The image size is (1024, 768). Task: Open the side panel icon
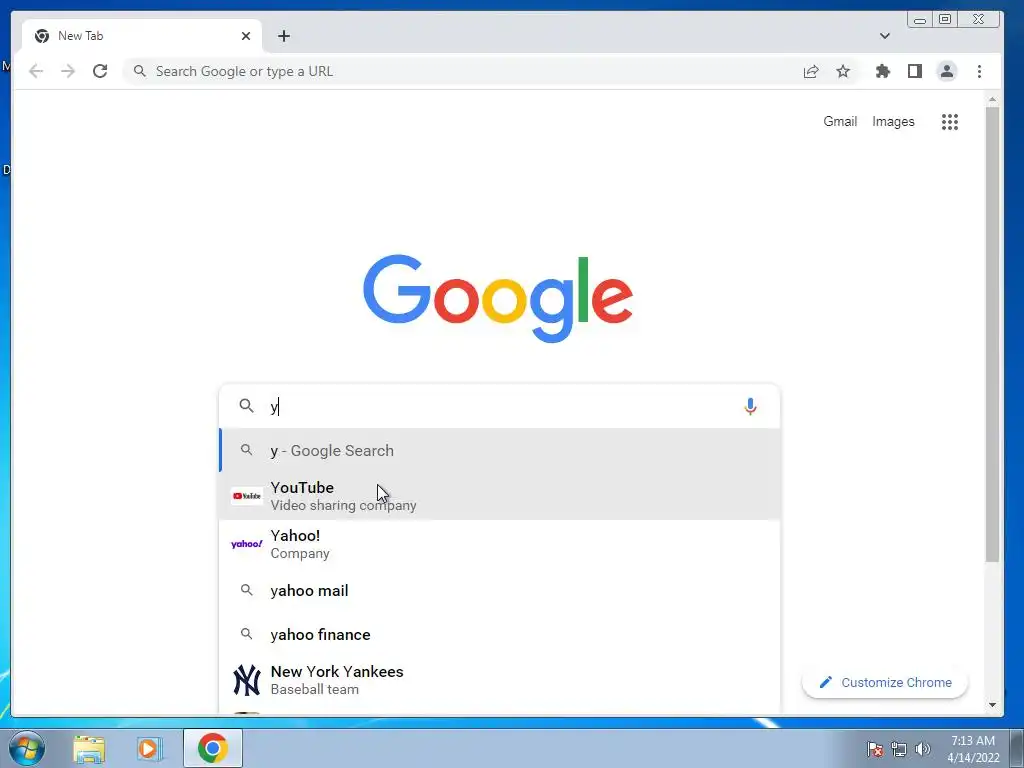(x=915, y=71)
